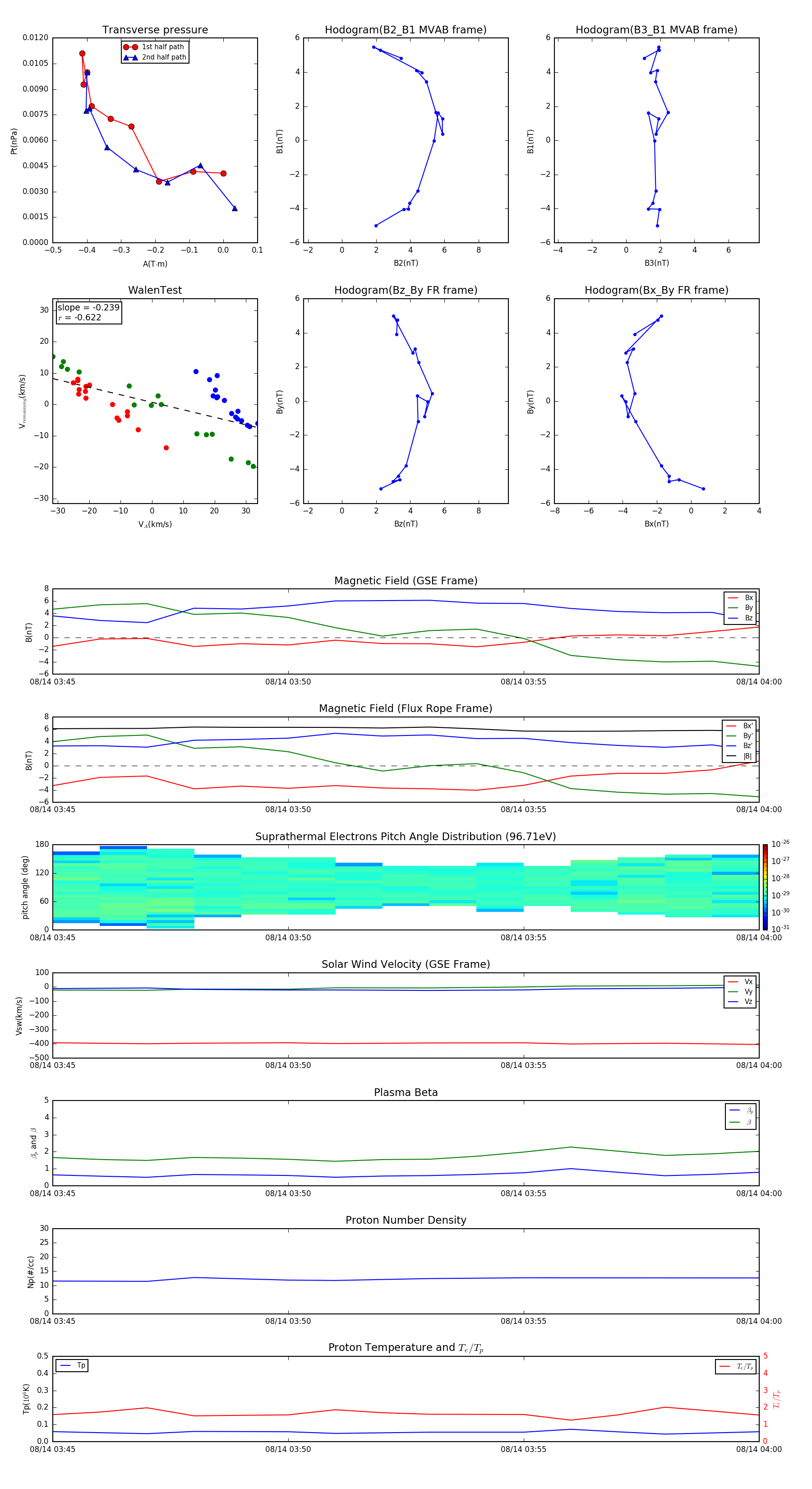Screen dimensions: 812x1489
Task: Click the dashed regression line in the WalenTest plot
Action: click(x=154, y=403)
